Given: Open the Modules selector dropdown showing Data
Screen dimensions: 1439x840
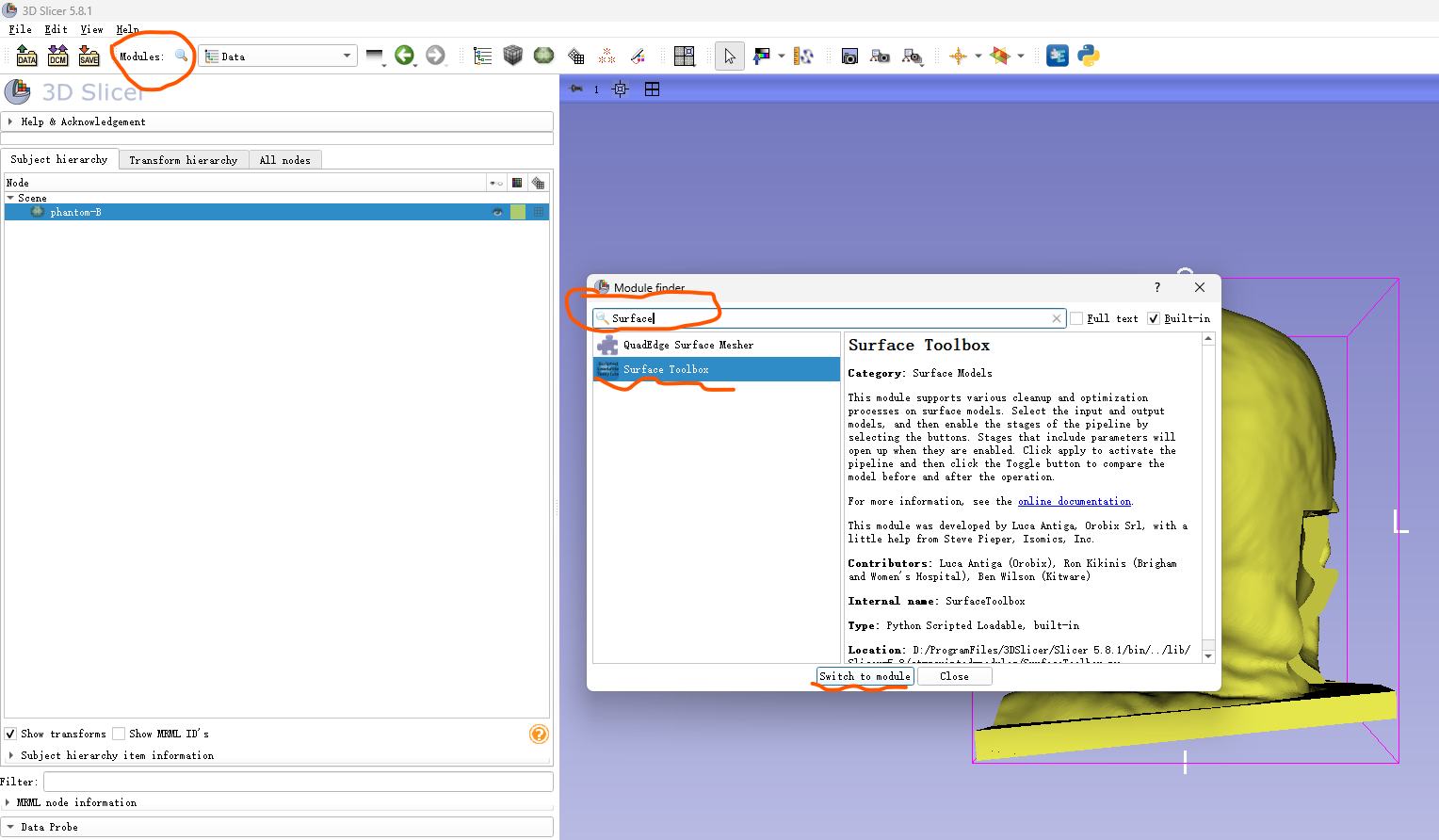Looking at the screenshot, I should [x=278, y=57].
